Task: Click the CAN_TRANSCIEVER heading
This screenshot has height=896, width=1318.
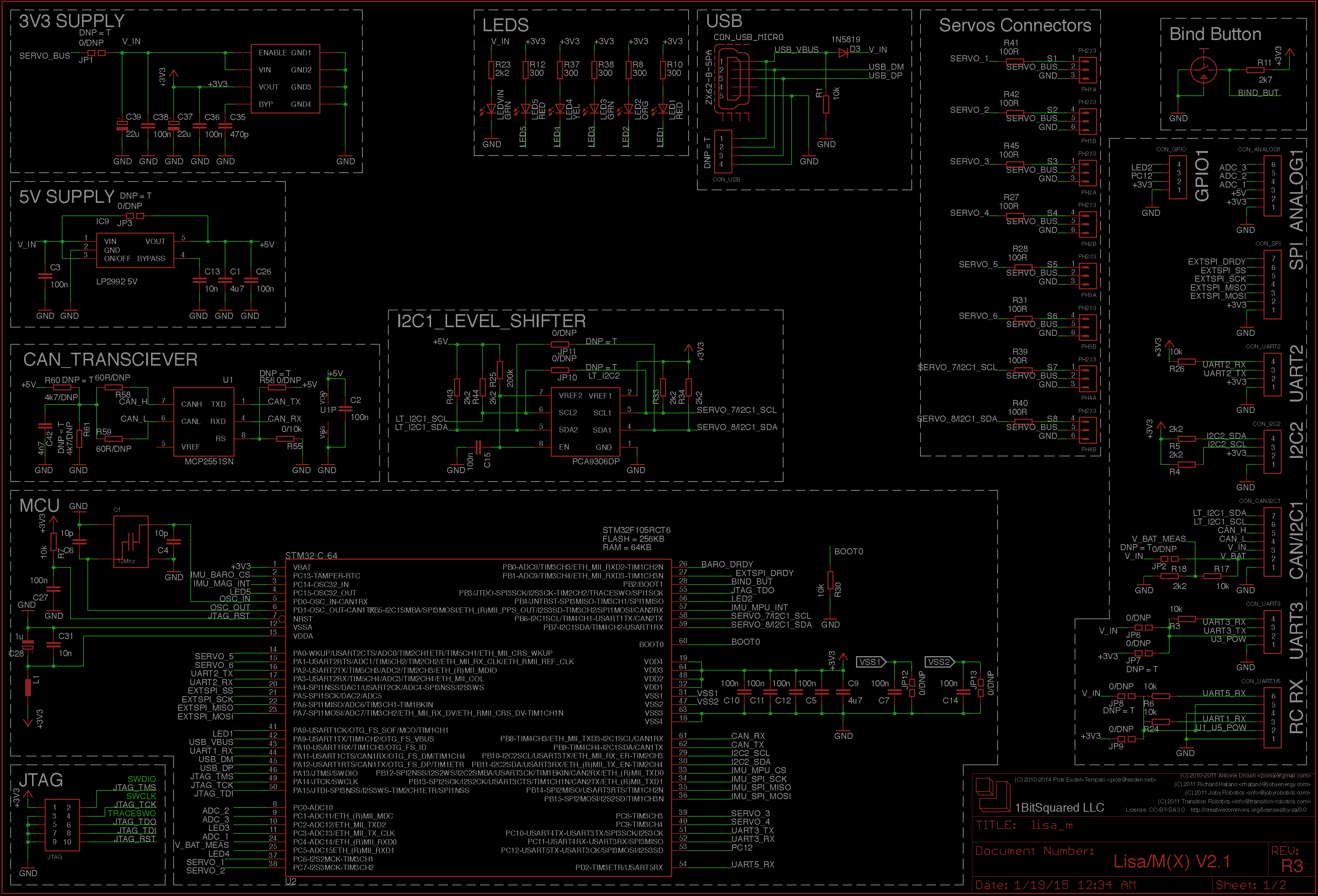Action: (111, 359)
